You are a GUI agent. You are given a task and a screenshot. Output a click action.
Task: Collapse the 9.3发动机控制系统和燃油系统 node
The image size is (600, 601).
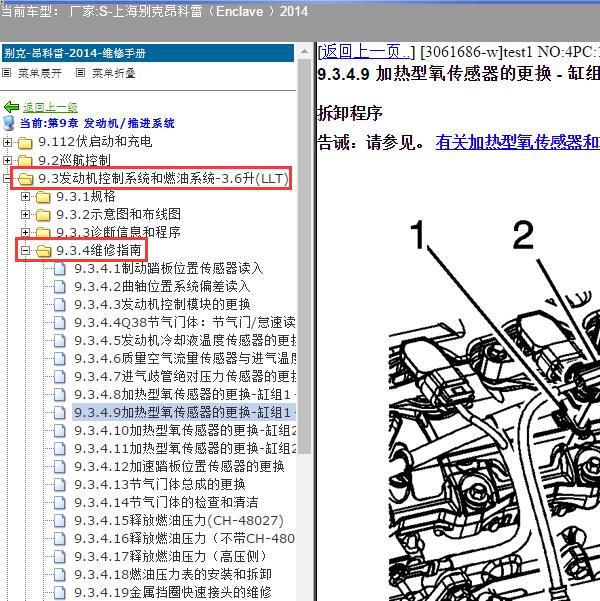pos(7,179)
